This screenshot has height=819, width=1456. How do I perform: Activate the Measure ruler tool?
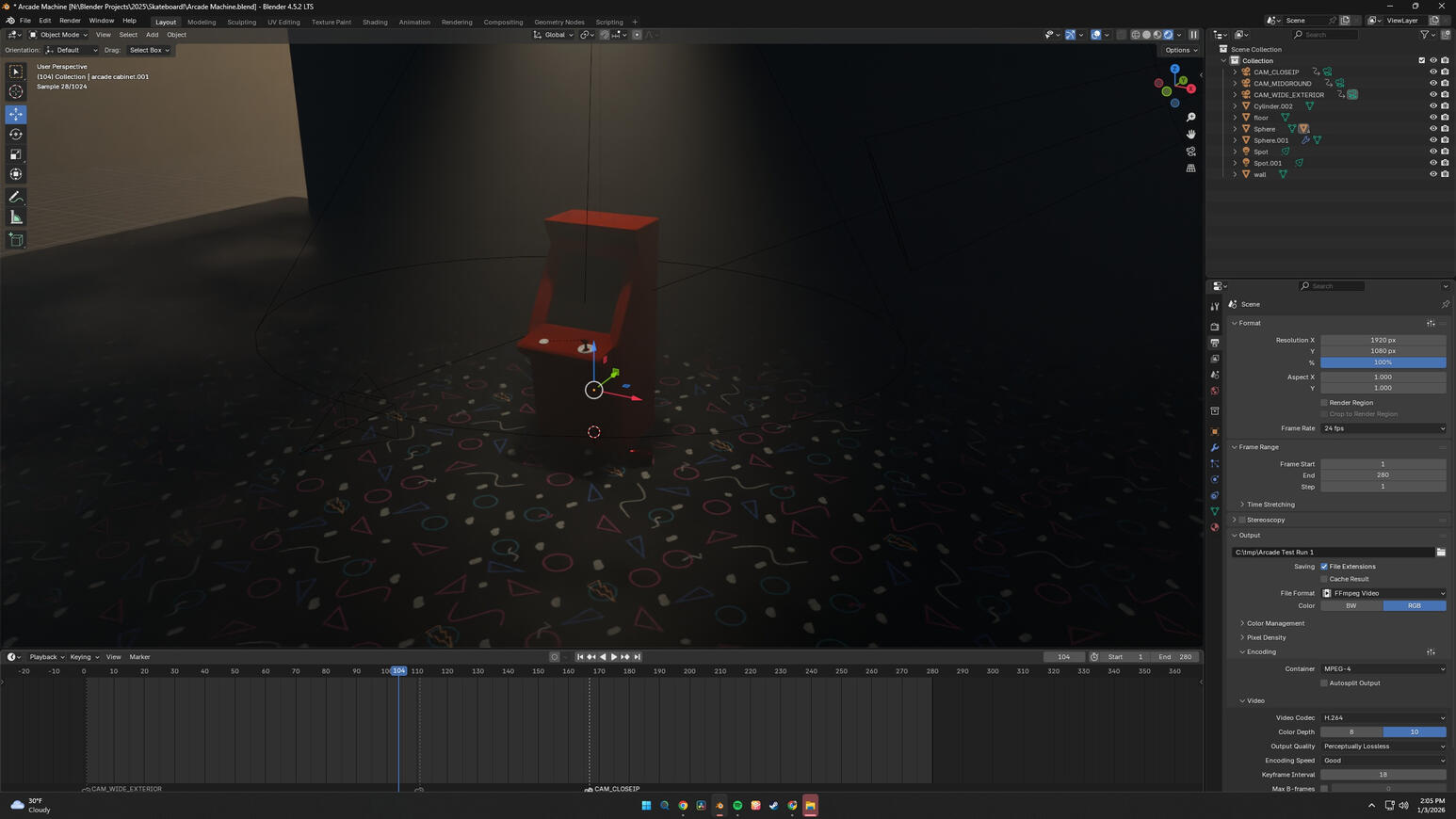click(16, 217)
